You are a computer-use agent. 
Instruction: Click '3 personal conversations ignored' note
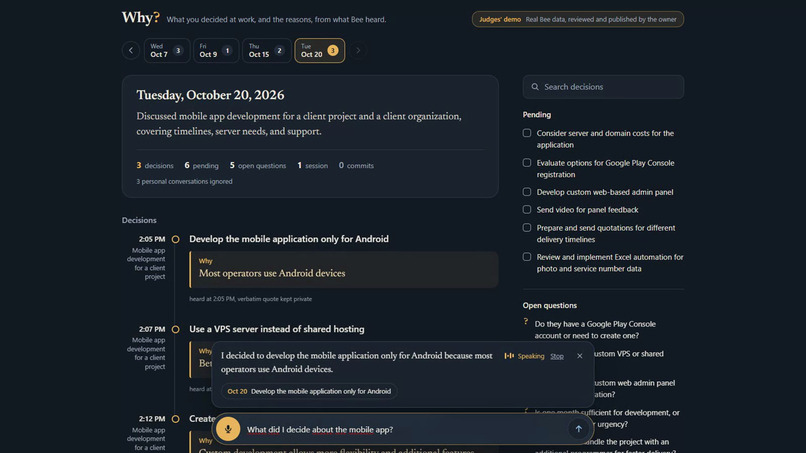click(x=184, y=182)
